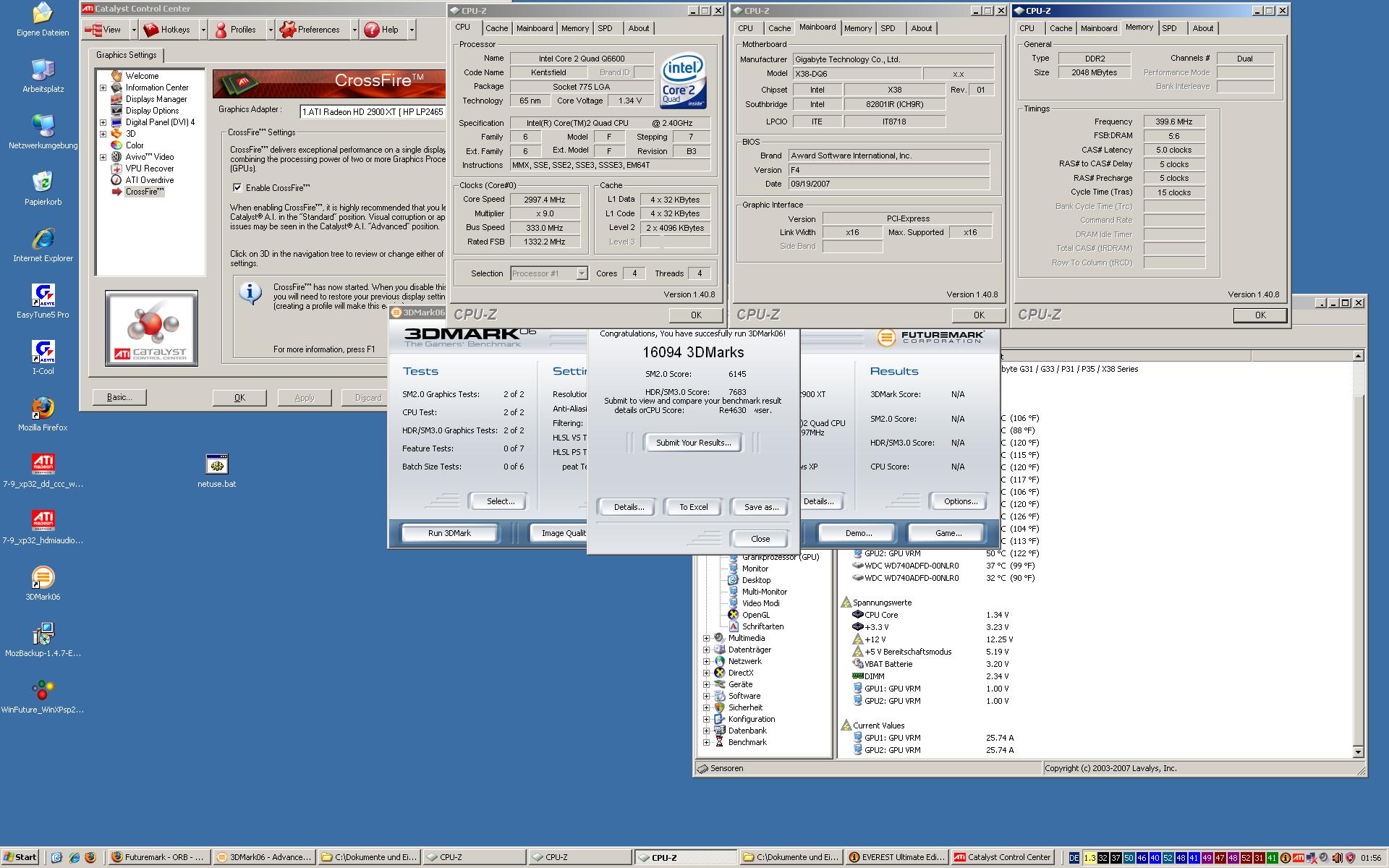Expand Digital Panel (DVI) 4 node
Viewport: 1389px width, 868px height.
tap(103, 122)
